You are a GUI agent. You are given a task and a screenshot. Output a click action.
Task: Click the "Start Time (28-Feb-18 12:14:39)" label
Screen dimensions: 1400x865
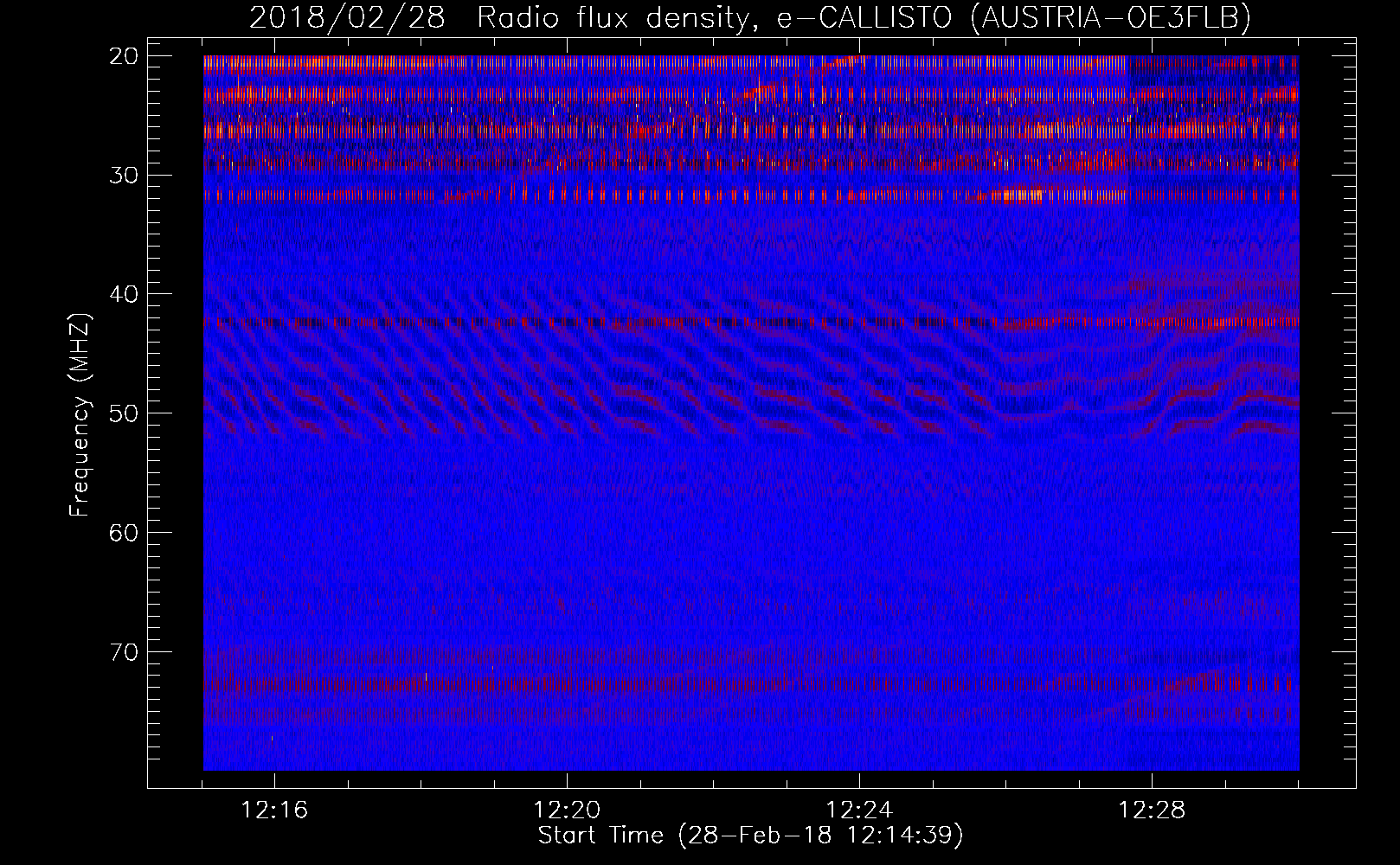[x=750, y=836]
